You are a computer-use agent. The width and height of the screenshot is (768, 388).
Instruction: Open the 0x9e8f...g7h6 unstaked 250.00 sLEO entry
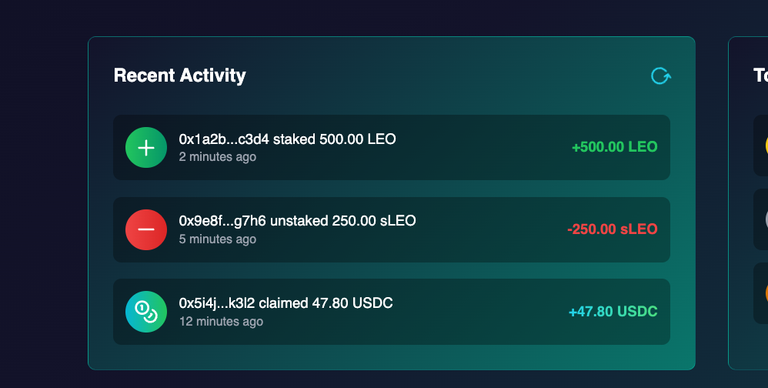[x=391, y=230]
